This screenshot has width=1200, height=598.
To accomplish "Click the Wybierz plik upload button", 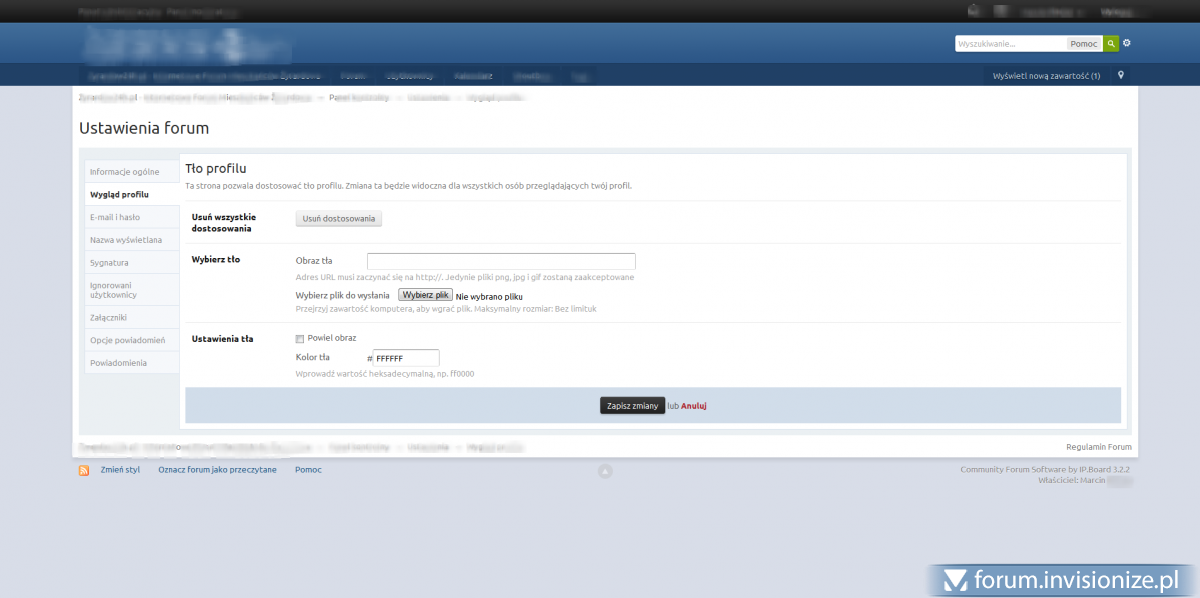I will 425,296.
